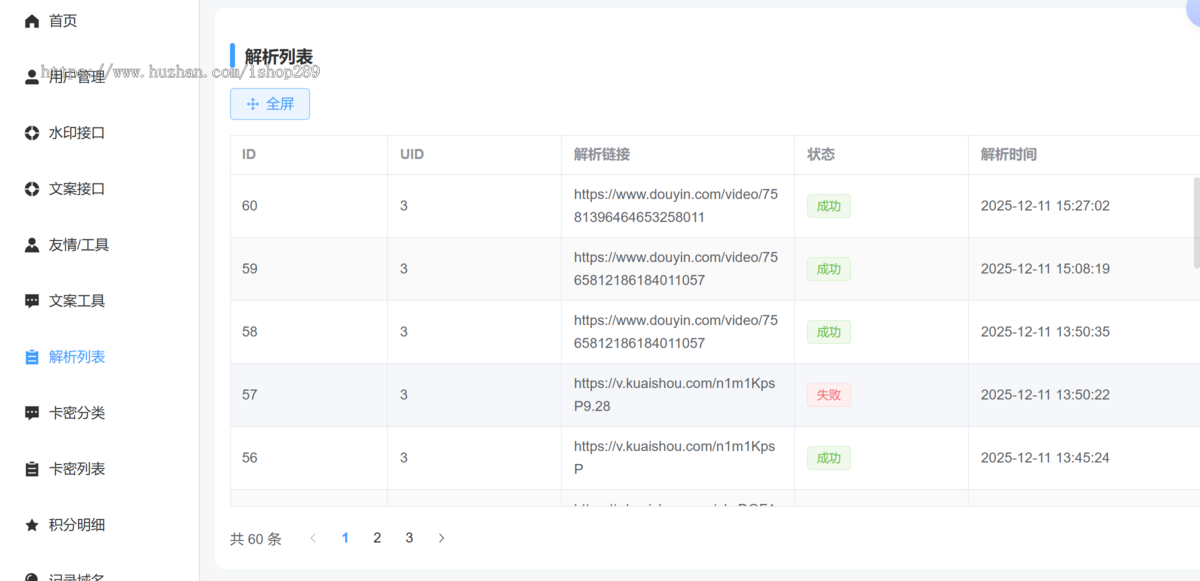
Task: Open the 用户管理 menu item
Action: (77, 77)
